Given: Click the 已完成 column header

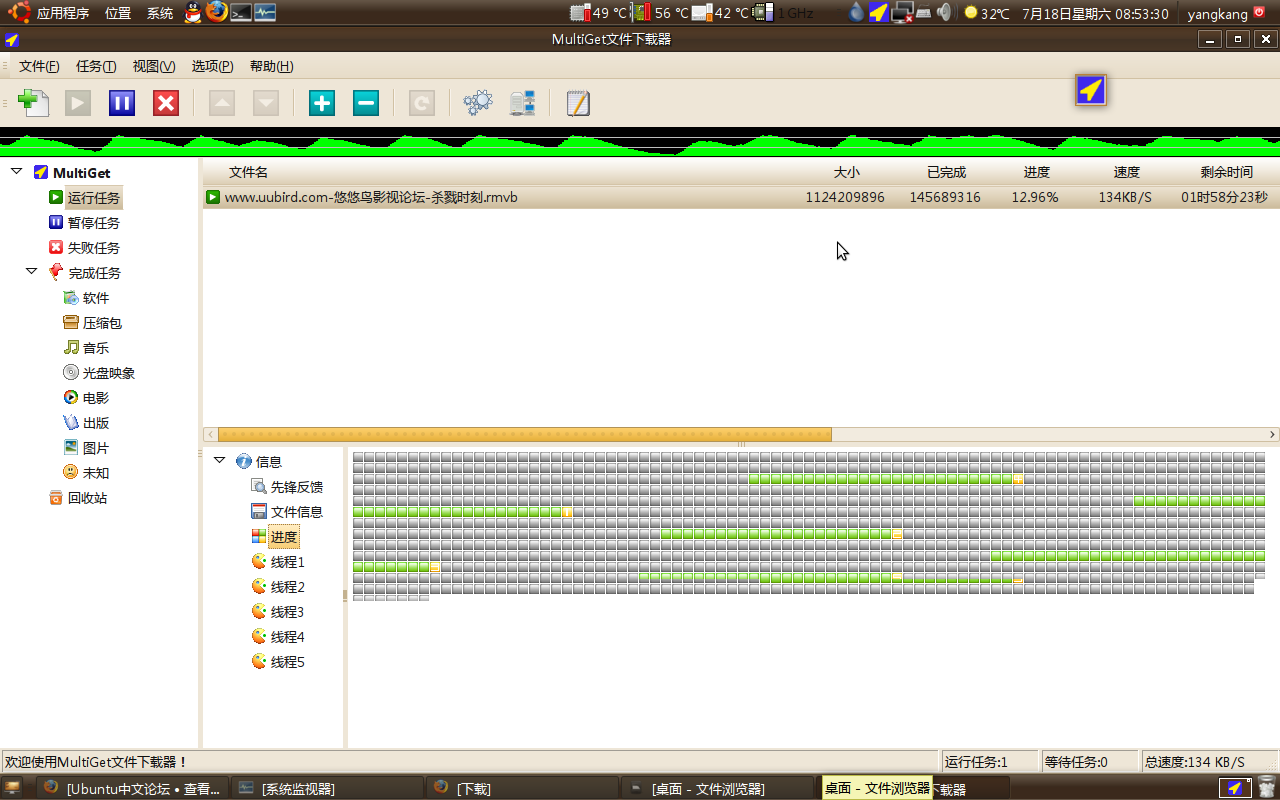Looking at the screenshot, I should 946,172.
